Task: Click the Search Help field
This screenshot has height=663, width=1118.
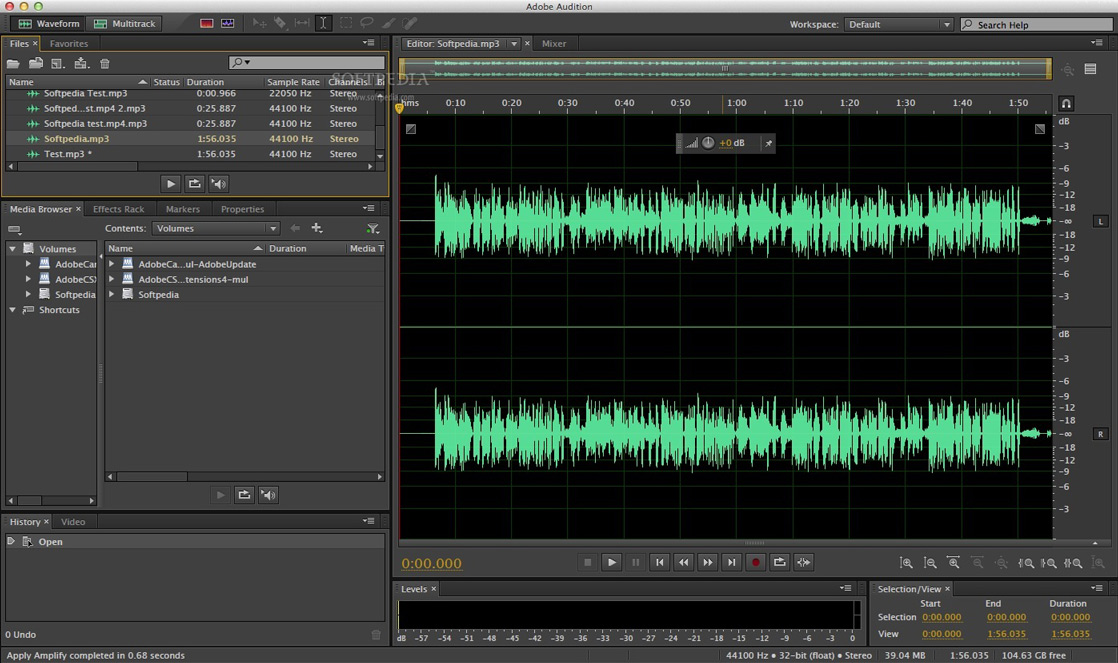Action: click(1037, 24)
